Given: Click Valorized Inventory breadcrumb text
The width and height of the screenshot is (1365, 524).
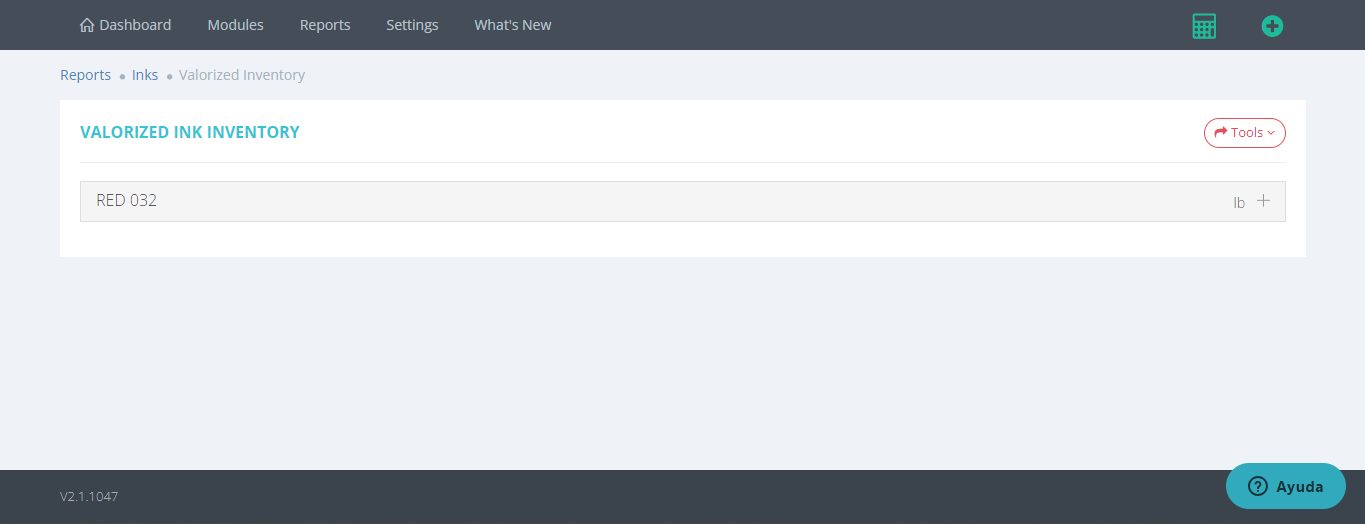Looking at the screenshot, I should tap(242, 75).
